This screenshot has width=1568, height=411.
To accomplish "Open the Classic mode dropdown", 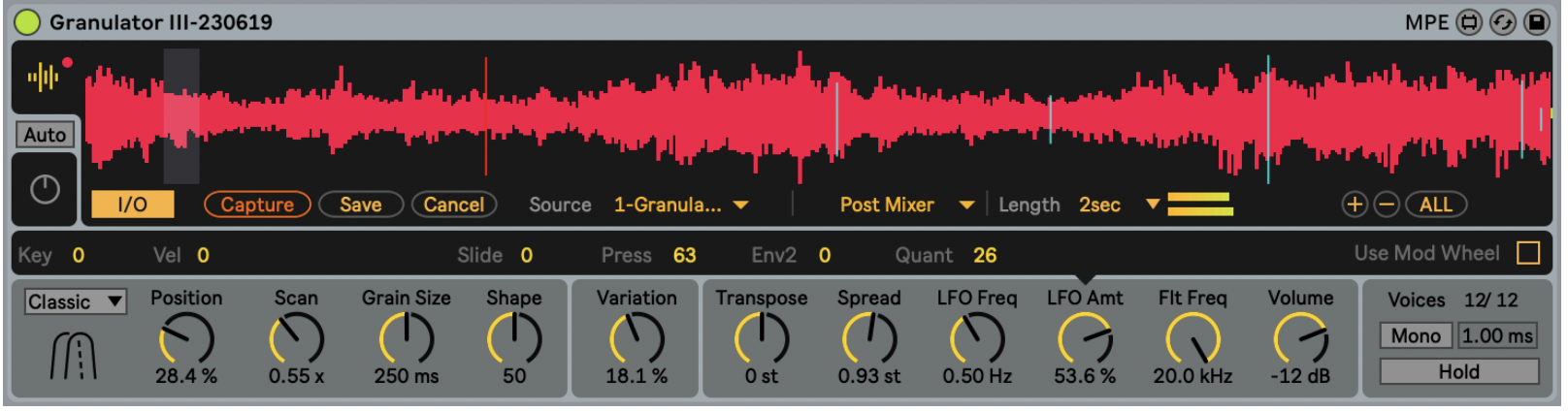I will coord(75,301).
